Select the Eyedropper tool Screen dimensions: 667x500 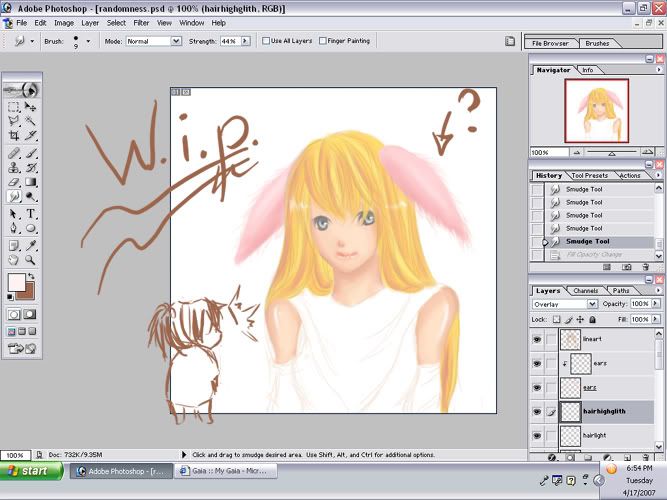point(31,244)
